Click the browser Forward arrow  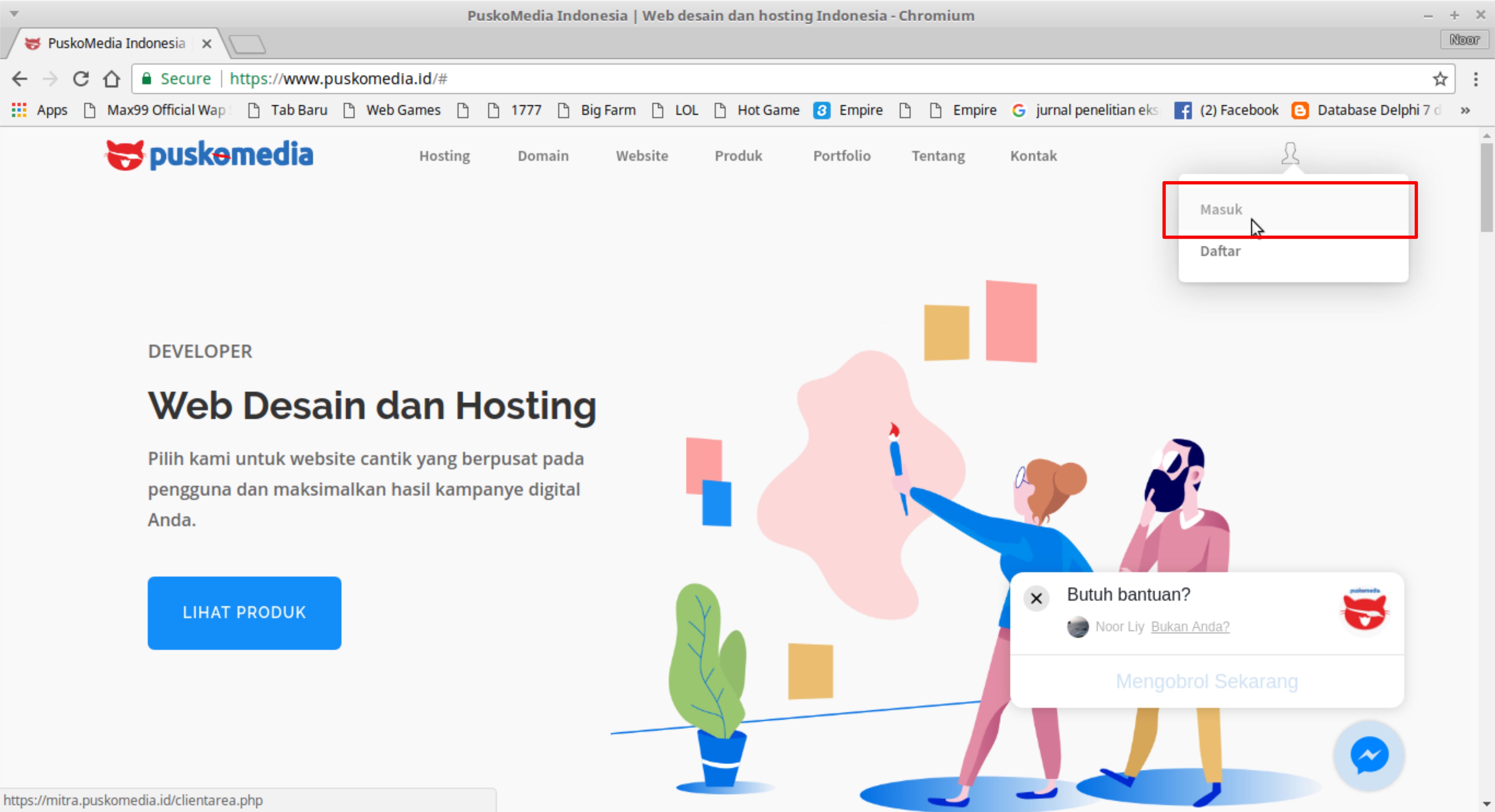tap(51, 78)
